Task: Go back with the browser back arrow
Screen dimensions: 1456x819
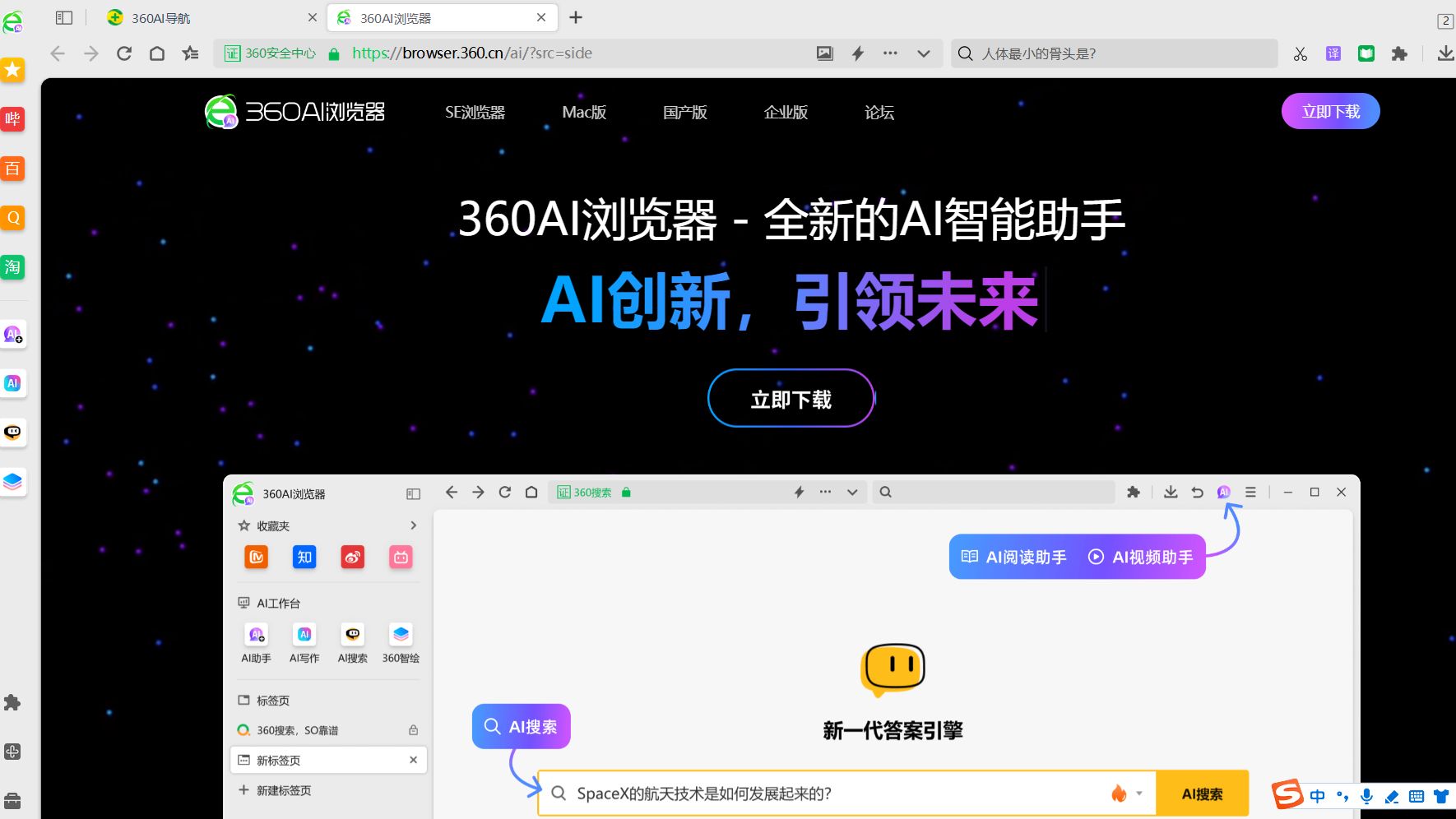Action: (58, 53)
